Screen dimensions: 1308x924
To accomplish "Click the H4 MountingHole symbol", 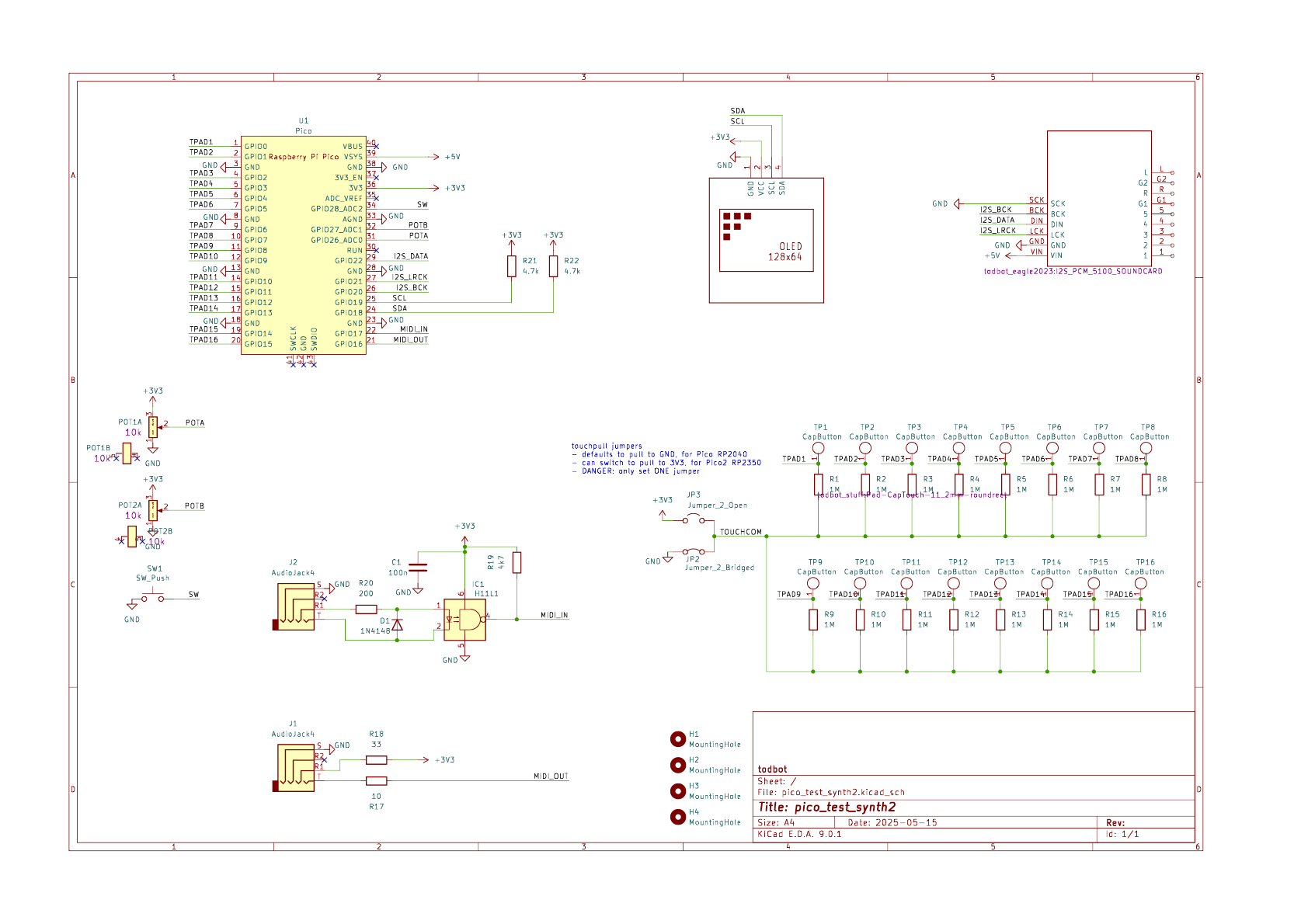I will pos(678,817).
